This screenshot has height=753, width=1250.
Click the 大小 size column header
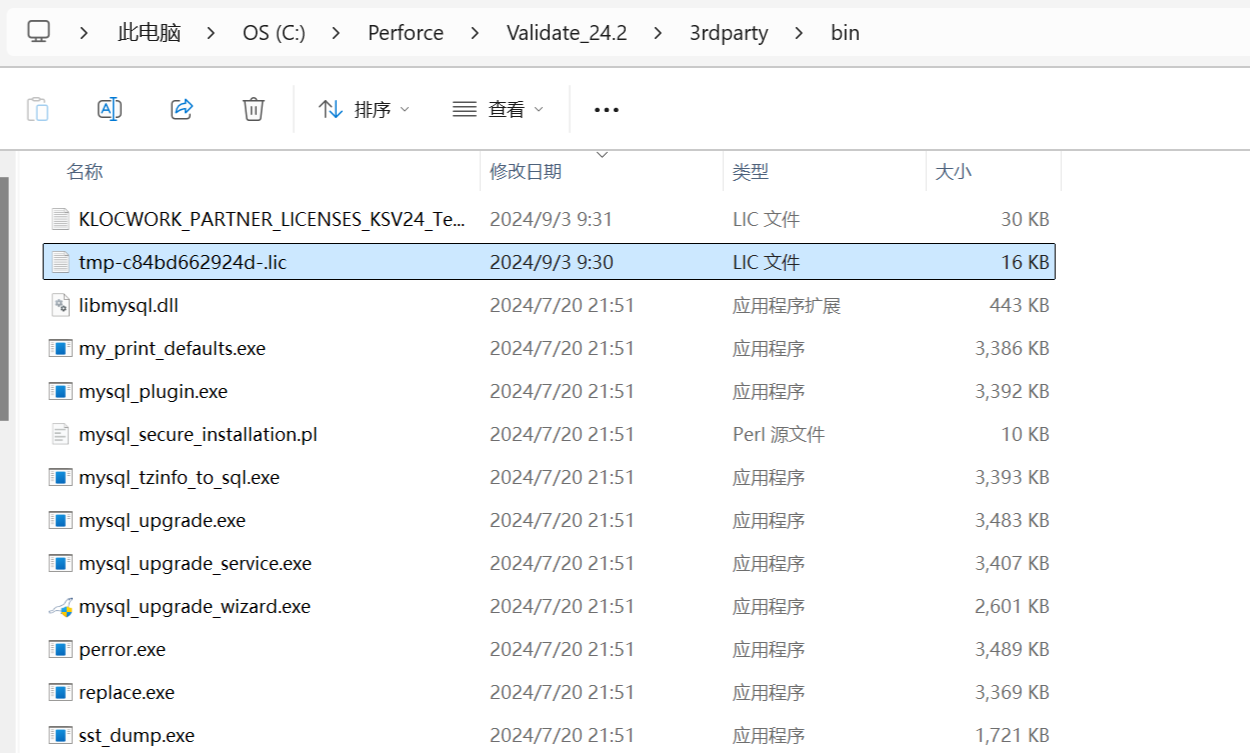[x=952, y=172]
